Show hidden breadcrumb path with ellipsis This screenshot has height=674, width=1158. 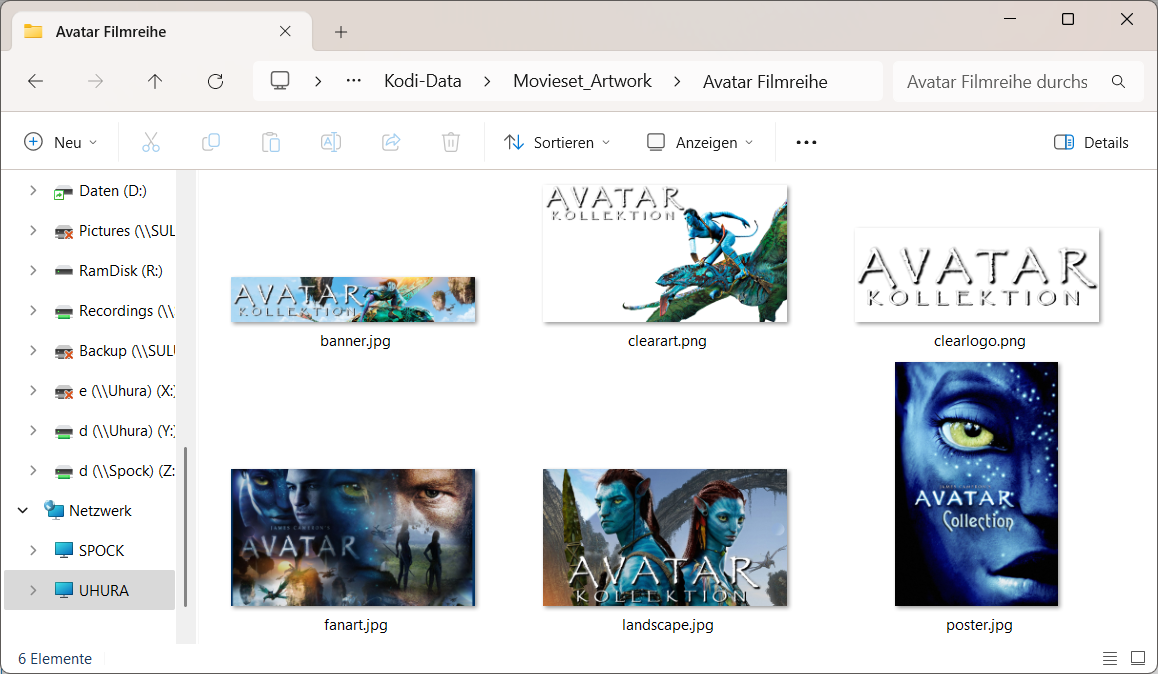pyautogui.click(x=354, y=80)
